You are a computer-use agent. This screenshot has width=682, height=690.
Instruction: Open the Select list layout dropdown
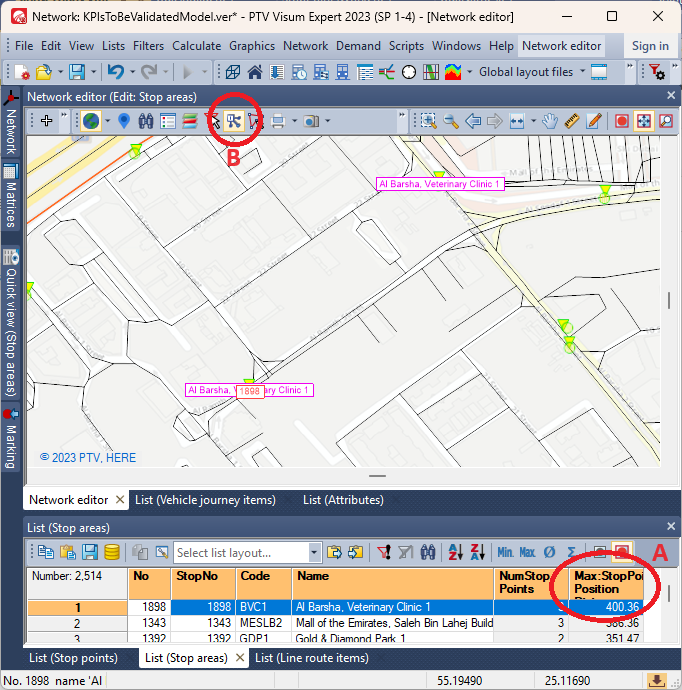click(x=314, y=552)
